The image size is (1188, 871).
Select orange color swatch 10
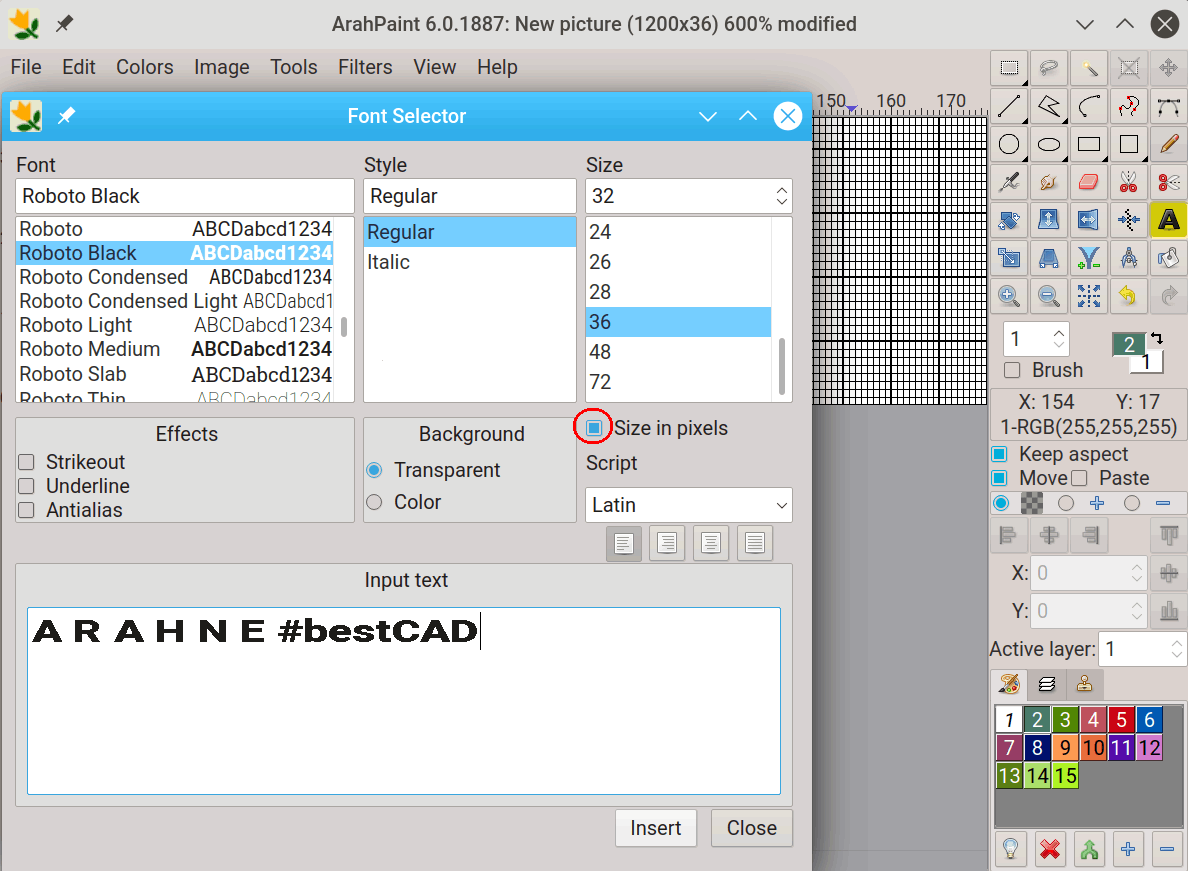click(x=1093, y=748)
